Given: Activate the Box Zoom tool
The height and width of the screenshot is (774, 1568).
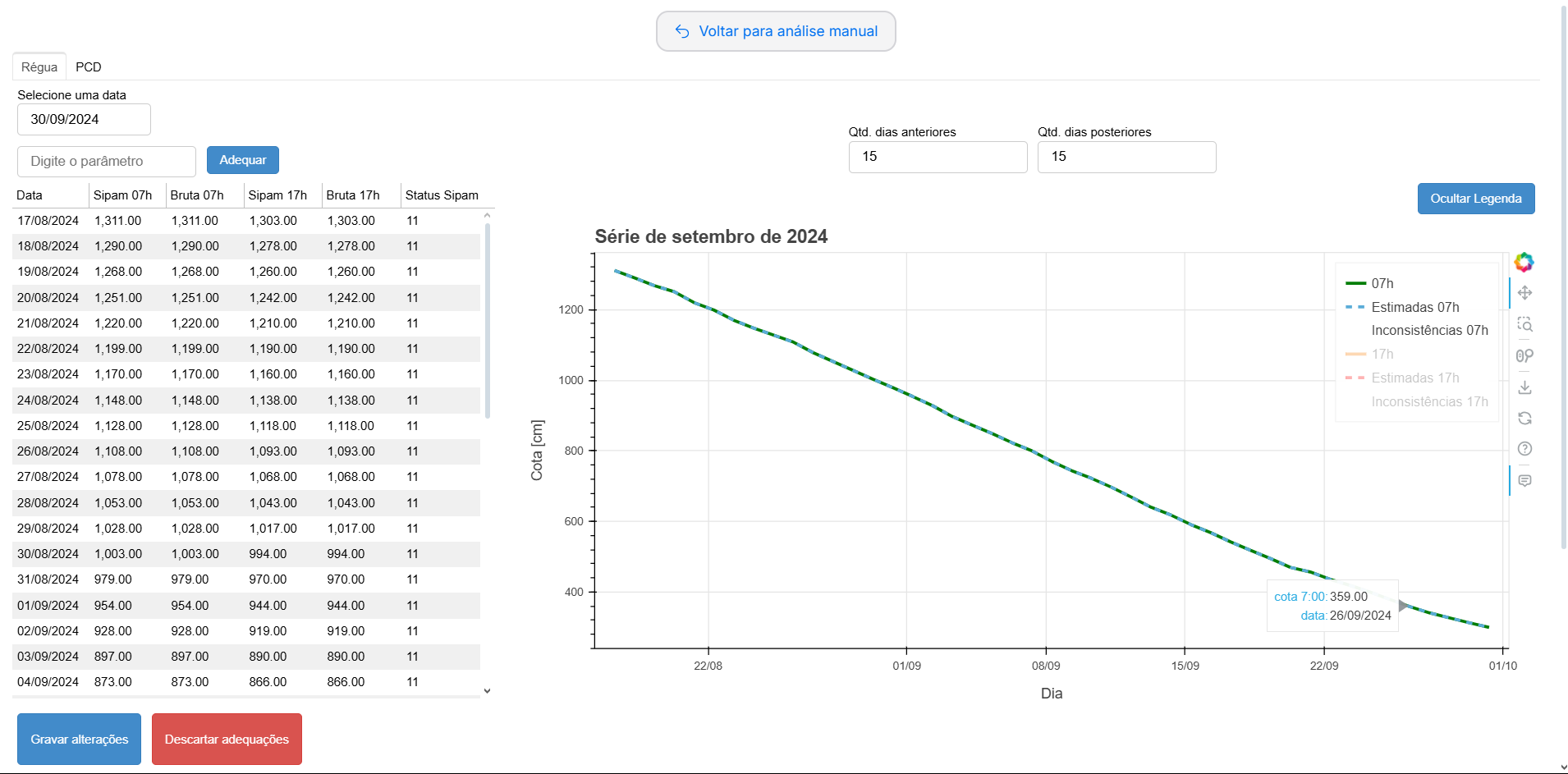Looking at the screenshot, I should pos(1524,324).
